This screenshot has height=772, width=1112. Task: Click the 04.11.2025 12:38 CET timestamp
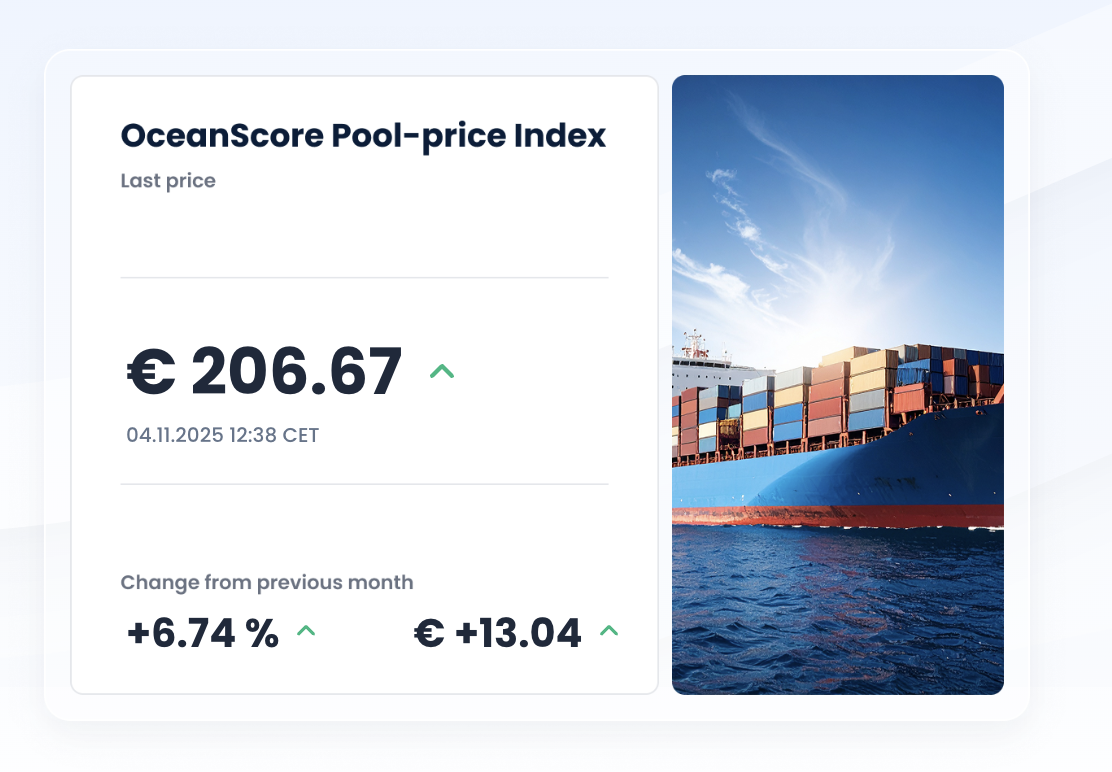click(x=222, y=435)
